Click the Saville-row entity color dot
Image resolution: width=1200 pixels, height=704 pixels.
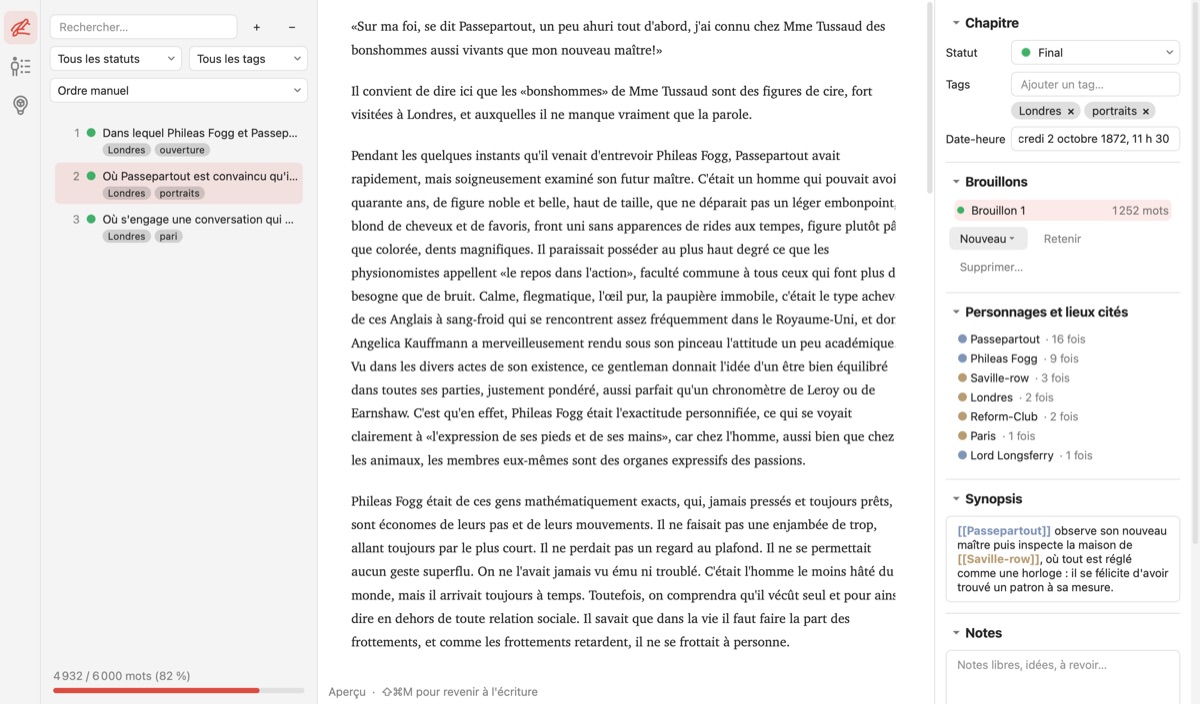962,378
